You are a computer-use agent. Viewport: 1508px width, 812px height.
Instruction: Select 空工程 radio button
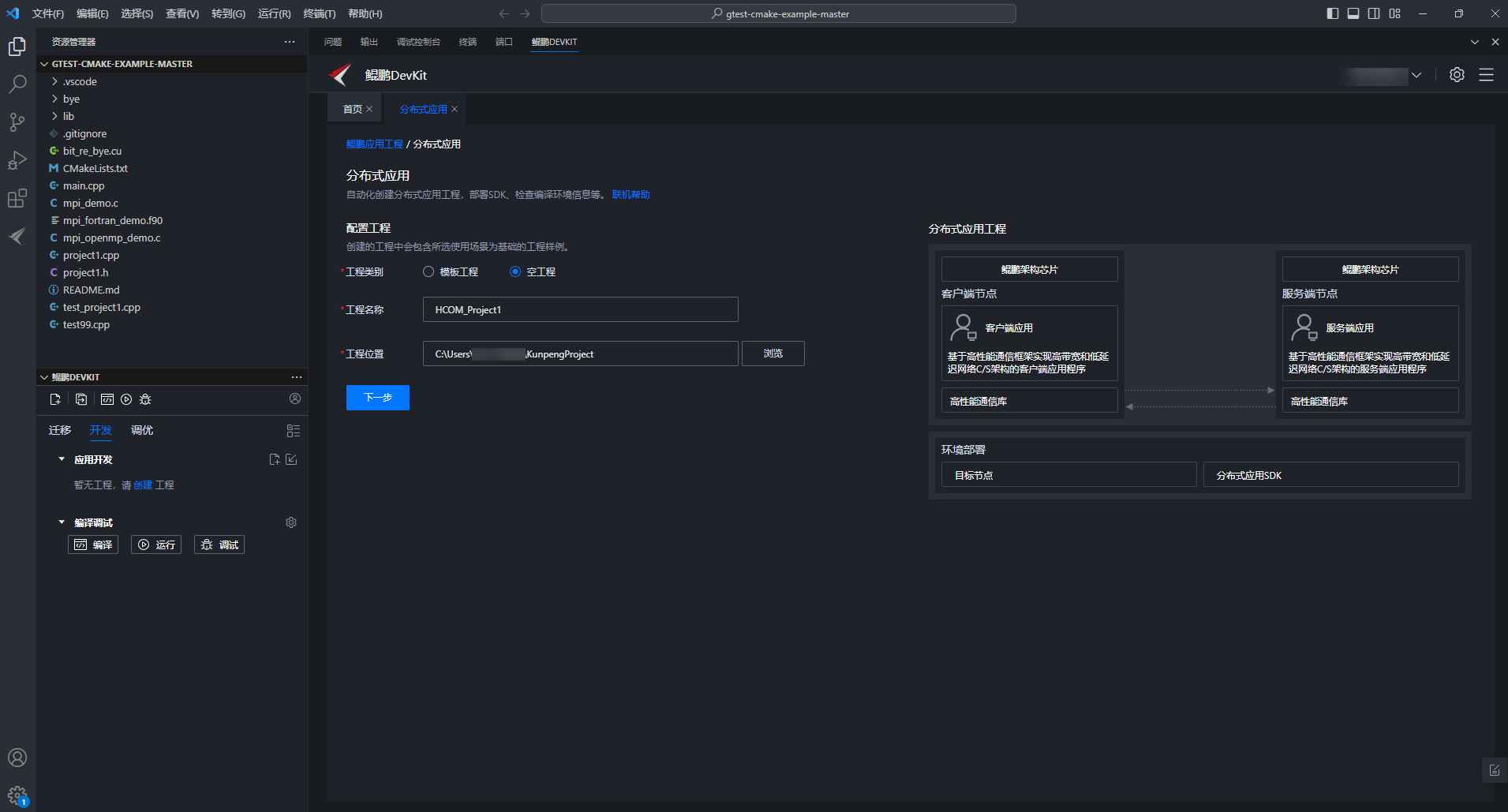tap(515, 271)
